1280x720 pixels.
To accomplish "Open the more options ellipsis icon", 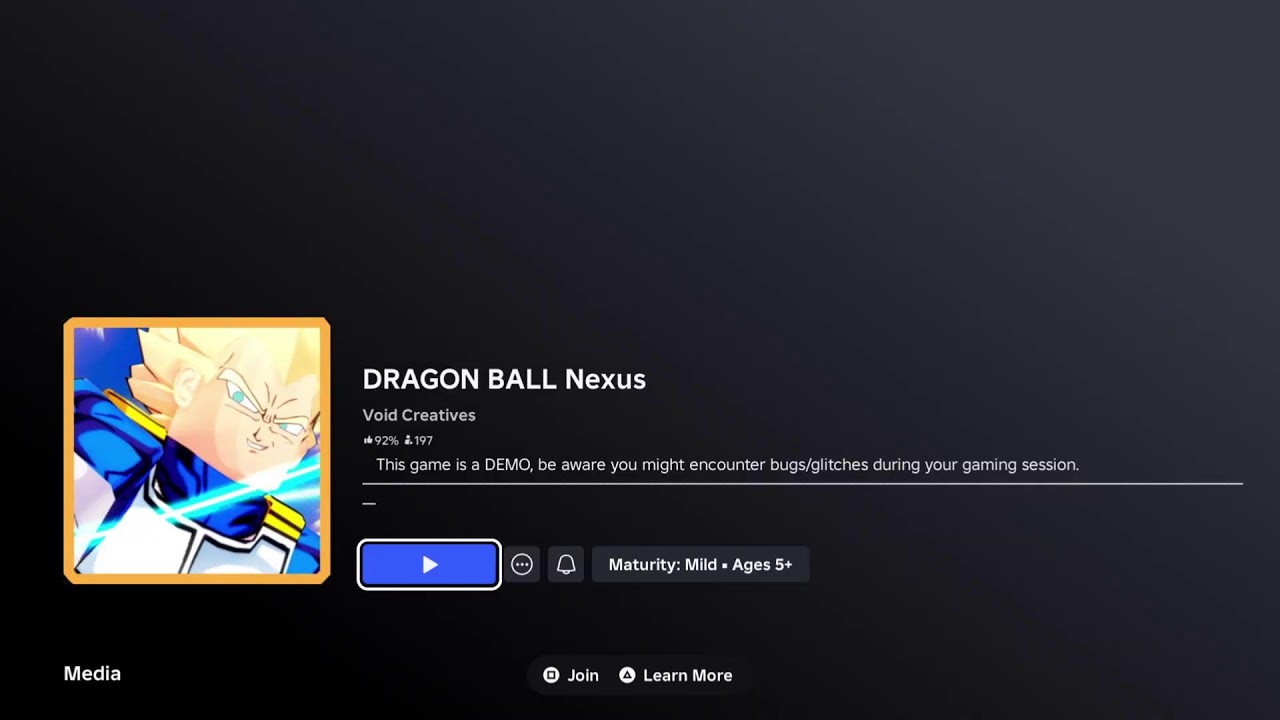I will point(522,565).
